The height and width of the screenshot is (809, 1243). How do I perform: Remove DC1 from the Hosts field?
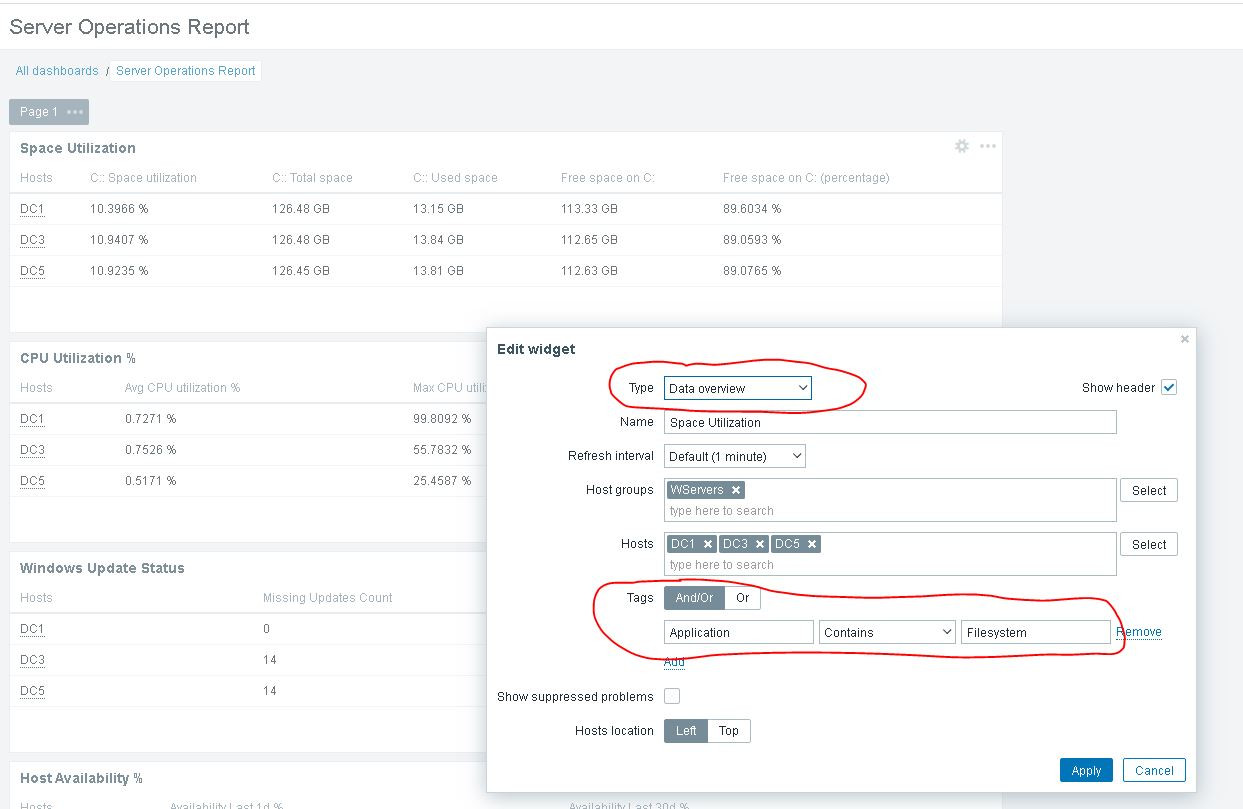[x=708, y=544]
